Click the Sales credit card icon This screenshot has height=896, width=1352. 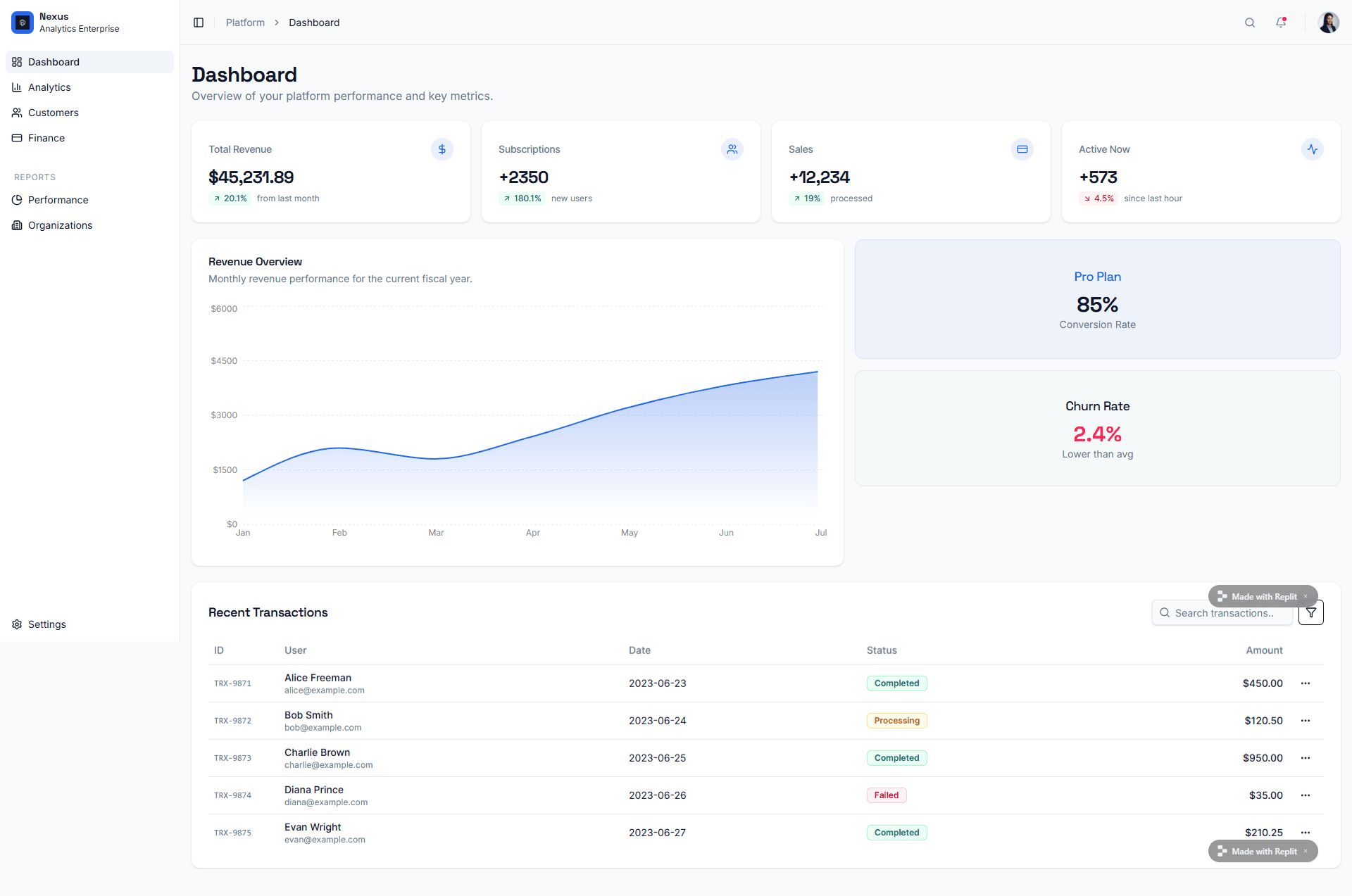[x=1022, y=149]
